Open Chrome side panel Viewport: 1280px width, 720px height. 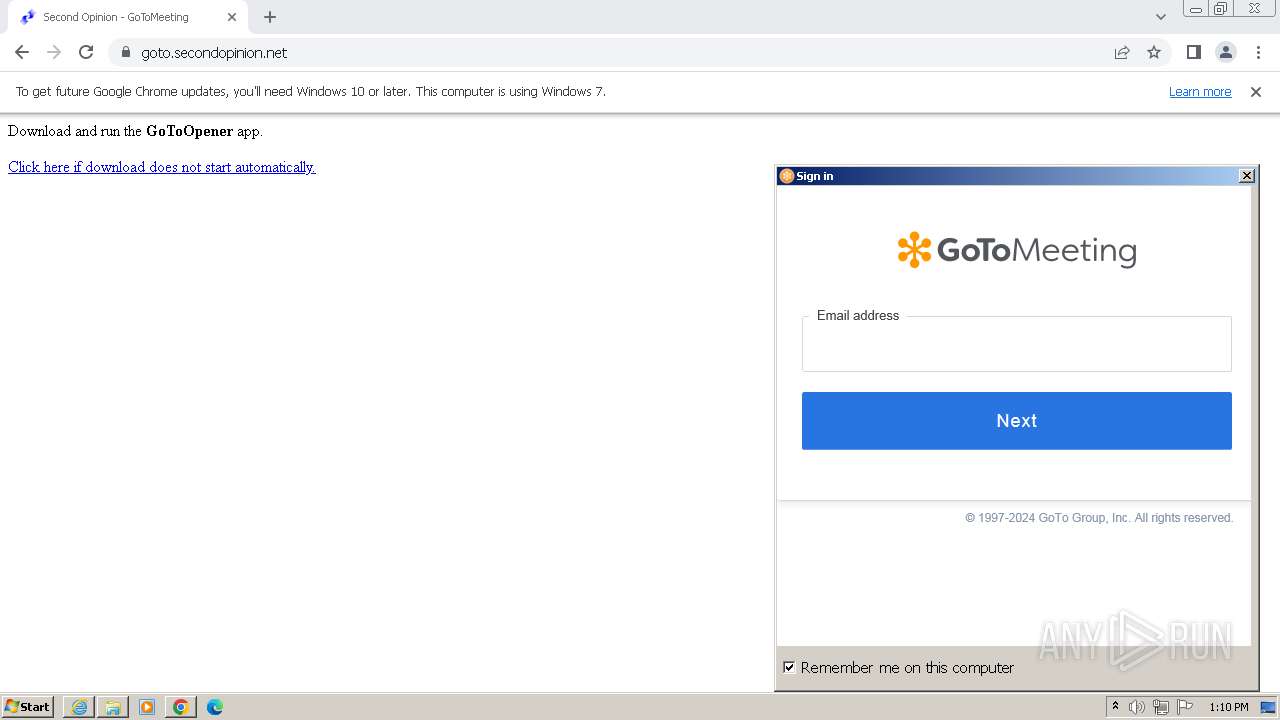1193,52
